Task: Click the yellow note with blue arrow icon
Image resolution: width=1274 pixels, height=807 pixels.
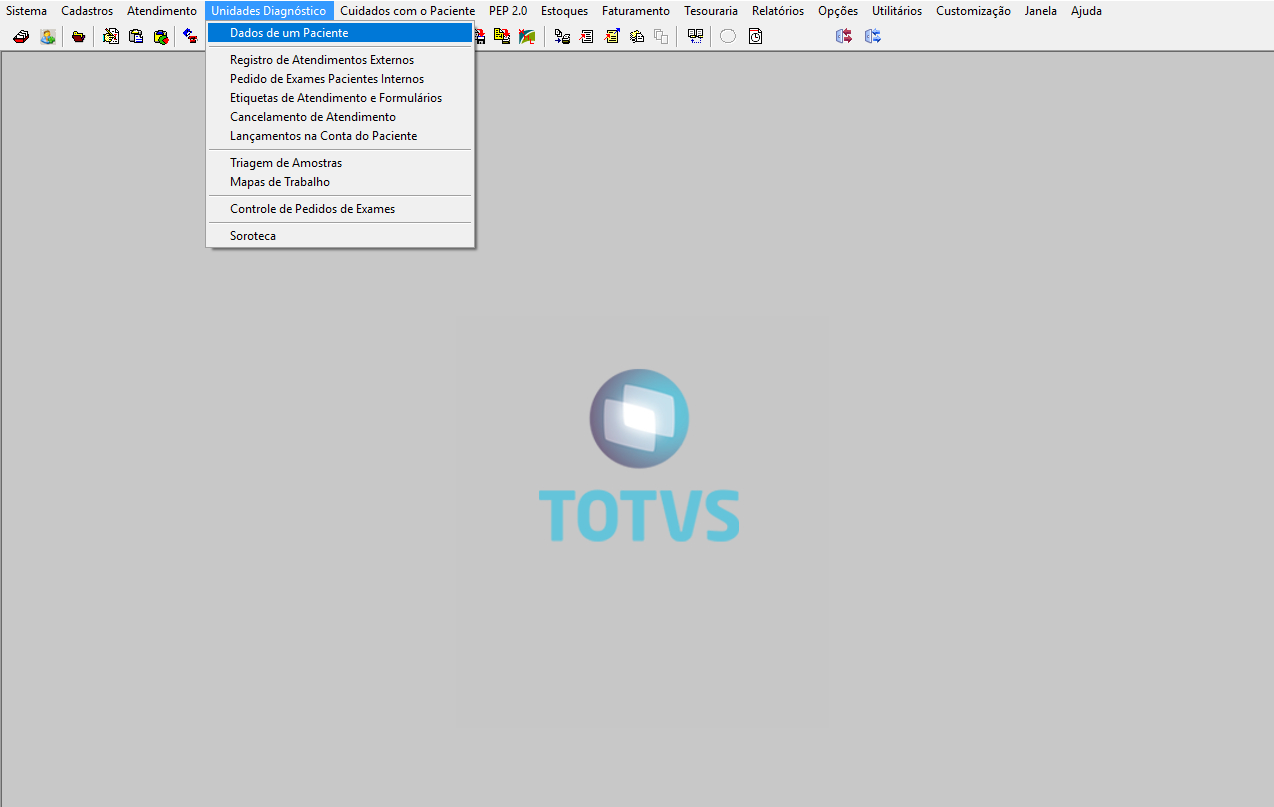Action: (x=612, y=36)
